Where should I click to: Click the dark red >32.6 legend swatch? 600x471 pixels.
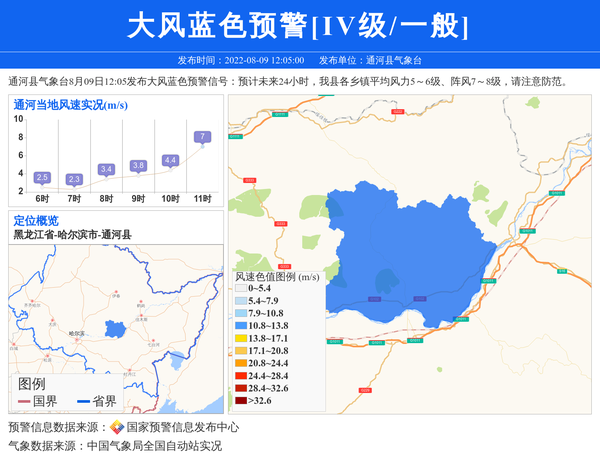pos(240,401)
